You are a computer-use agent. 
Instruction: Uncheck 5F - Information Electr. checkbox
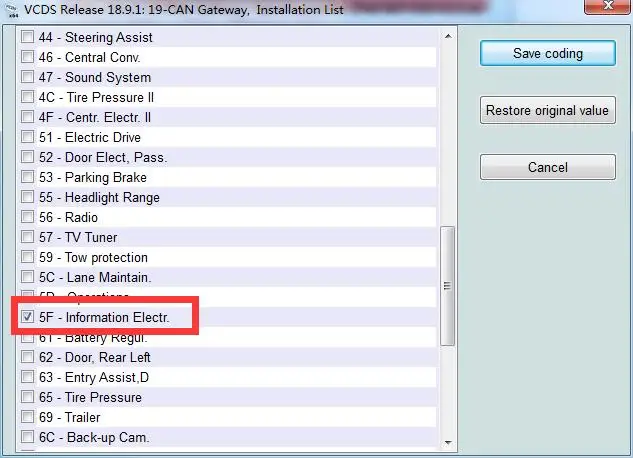point(27,317)
